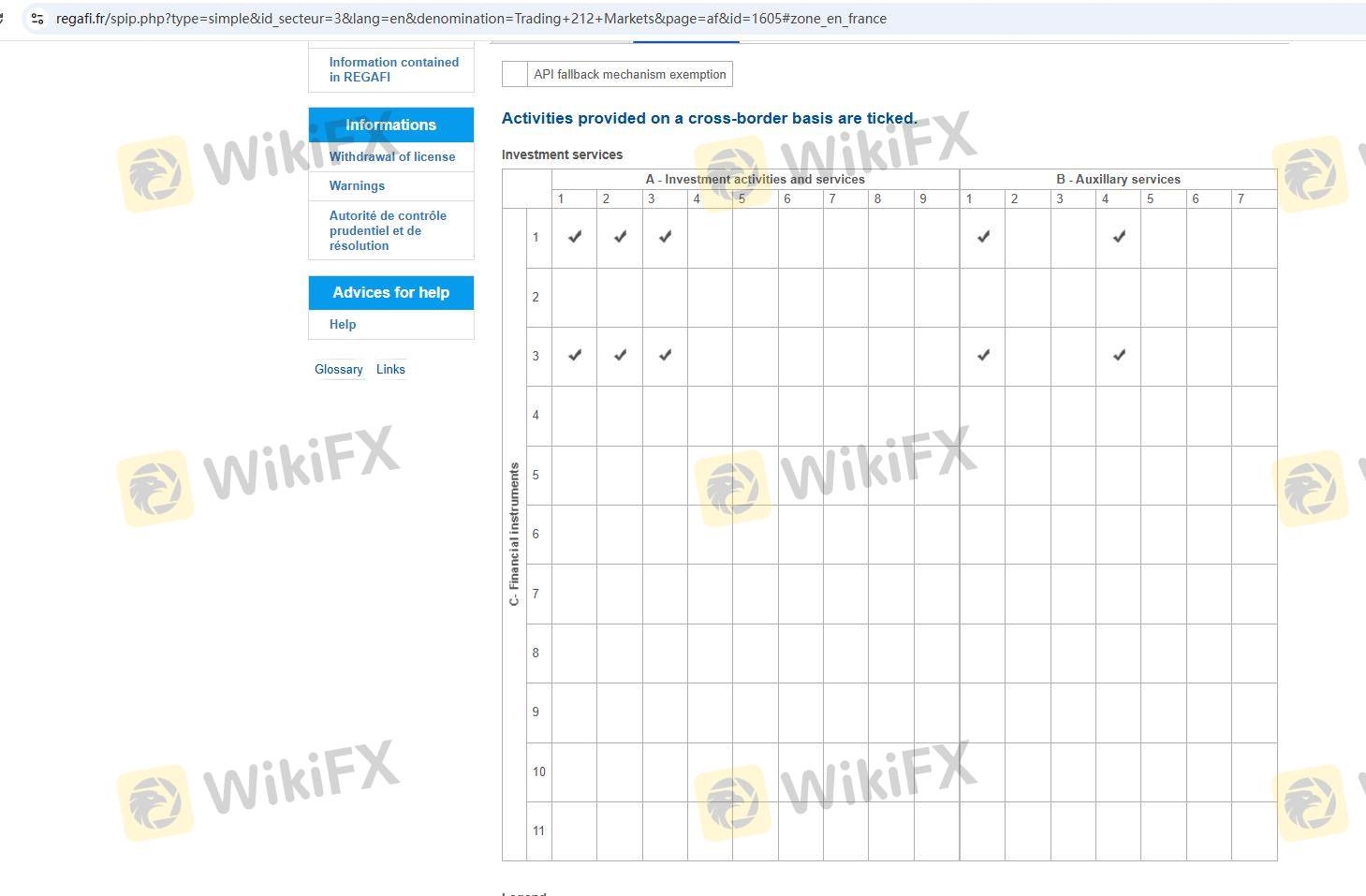Click checkmark in row 3, Investment activities column 1
Viewport: 1366px width, 896px height.
pos(575,356)
